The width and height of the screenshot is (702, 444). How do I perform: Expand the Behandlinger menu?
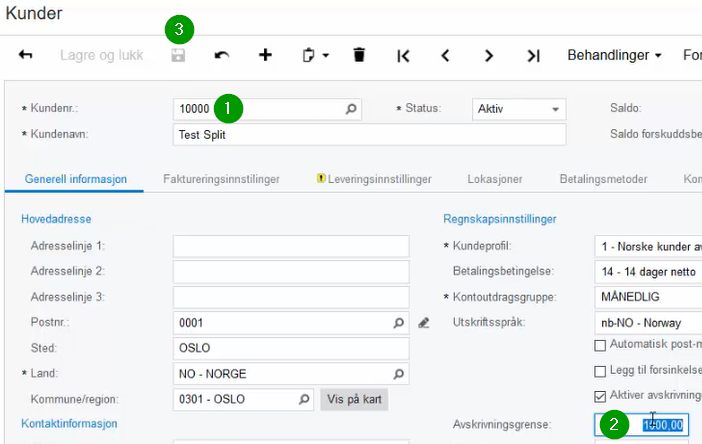pos(614,56)
